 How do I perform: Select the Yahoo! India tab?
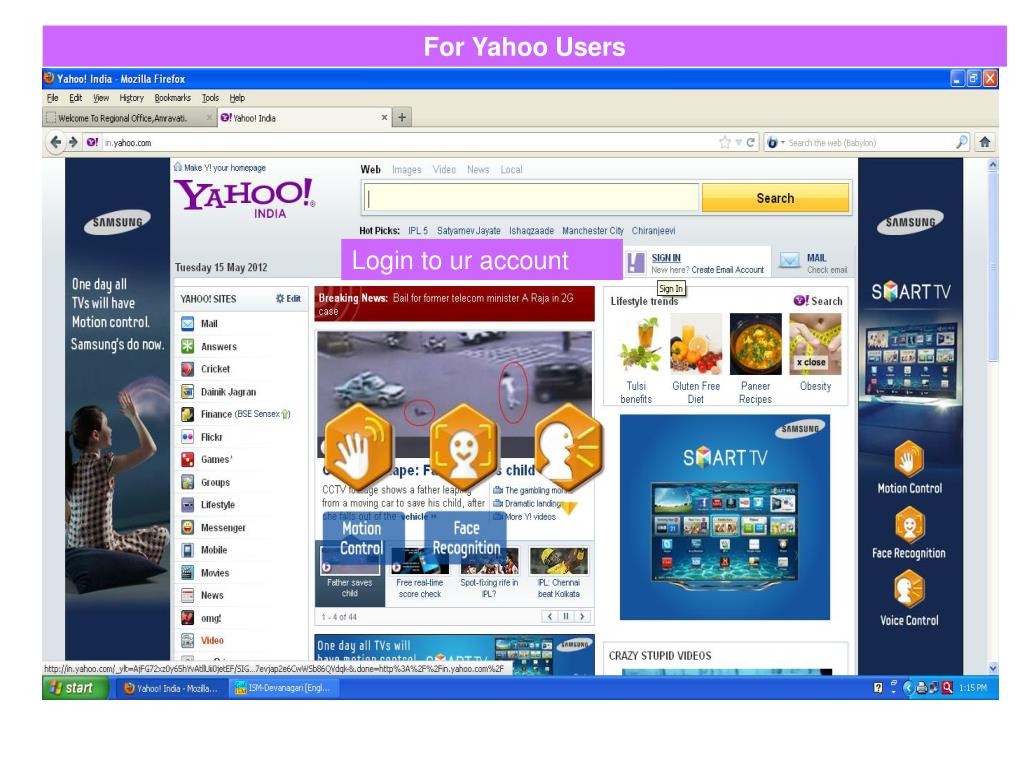(306, 118)
